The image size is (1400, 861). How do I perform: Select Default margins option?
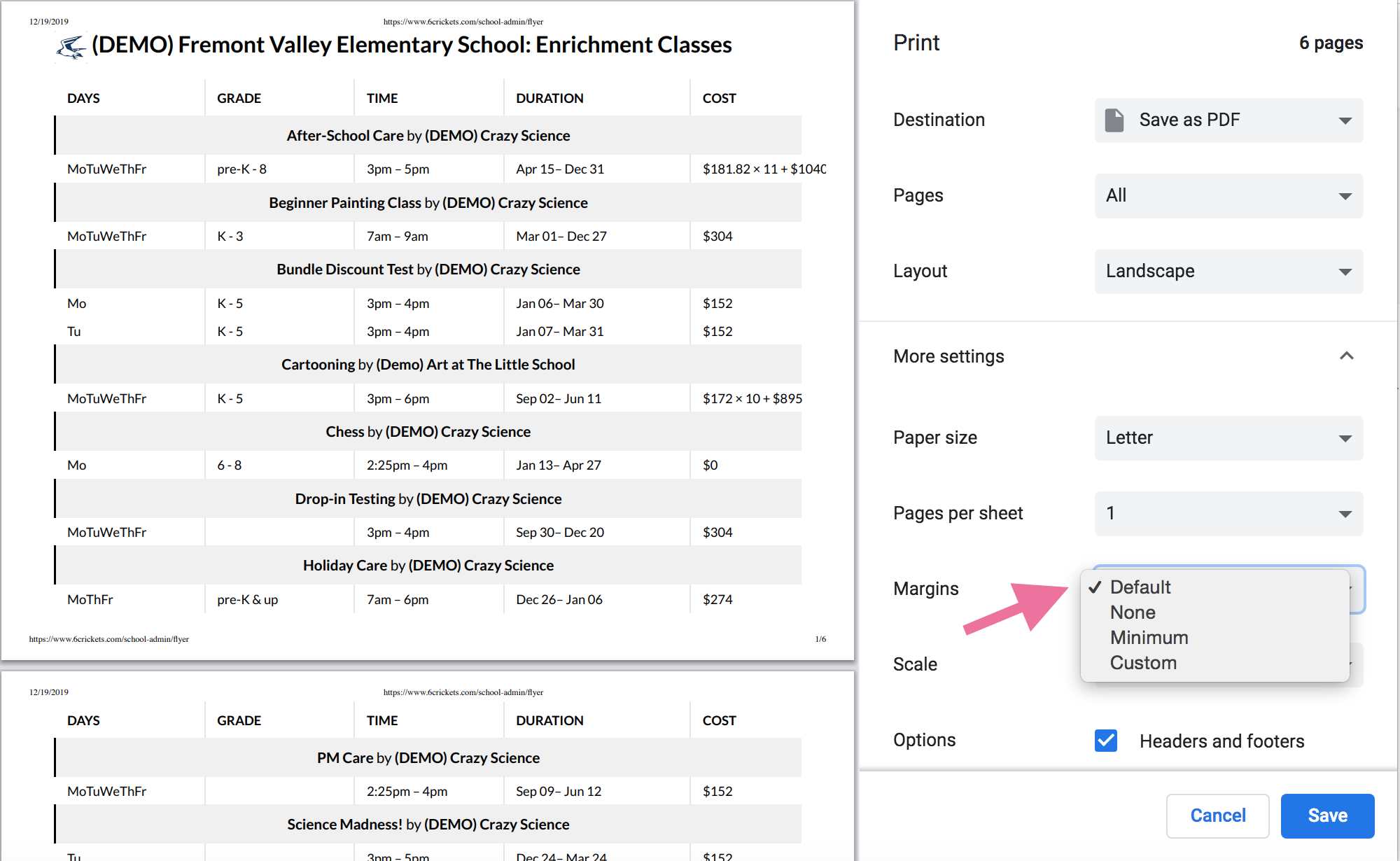(x=1140, y=587)
